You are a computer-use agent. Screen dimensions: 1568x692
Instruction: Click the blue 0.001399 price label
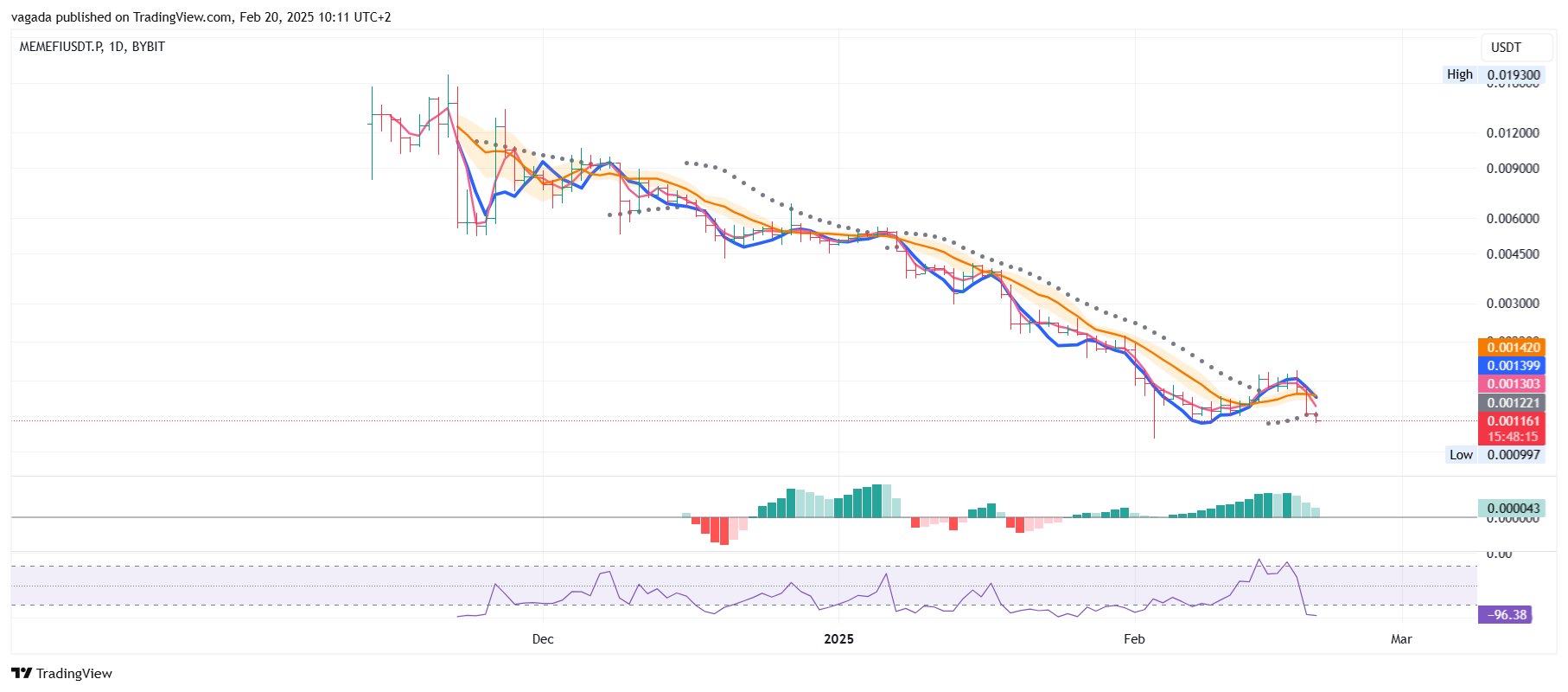[x=1513, y=366]
